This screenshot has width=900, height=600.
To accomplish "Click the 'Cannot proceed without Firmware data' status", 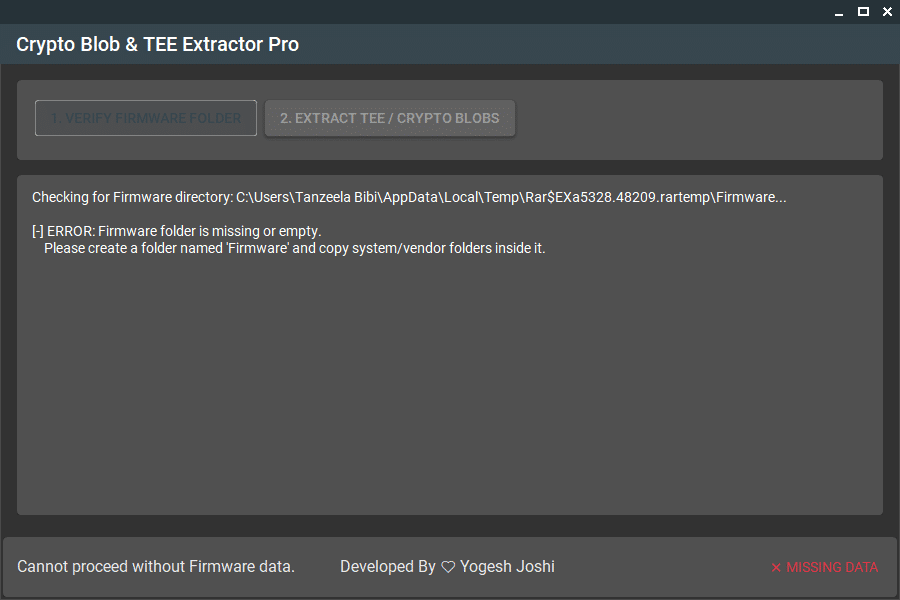I will click(x=156, y=567).
